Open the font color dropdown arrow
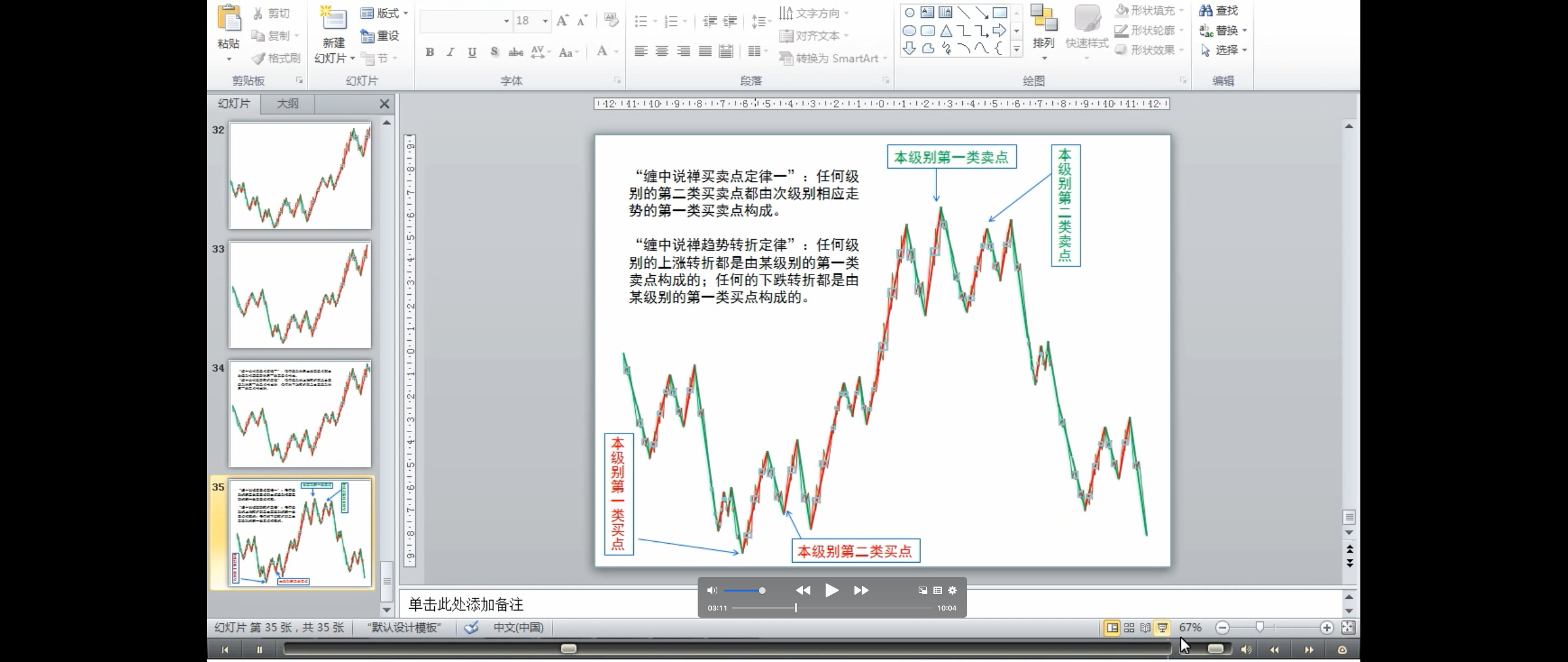This screenshot has height=662, width=1568. coord(616,52)
